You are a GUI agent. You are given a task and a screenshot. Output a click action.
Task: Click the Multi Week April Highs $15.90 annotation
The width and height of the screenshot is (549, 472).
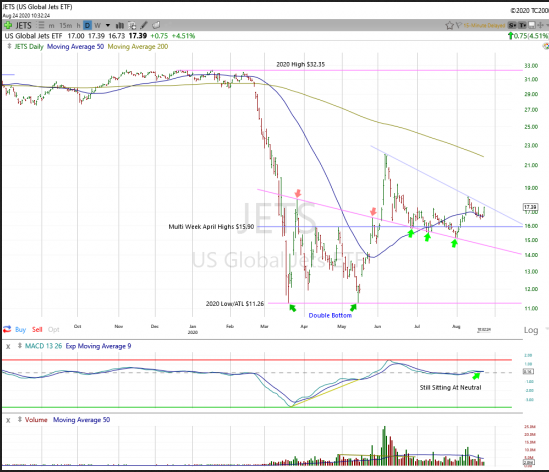211,227
